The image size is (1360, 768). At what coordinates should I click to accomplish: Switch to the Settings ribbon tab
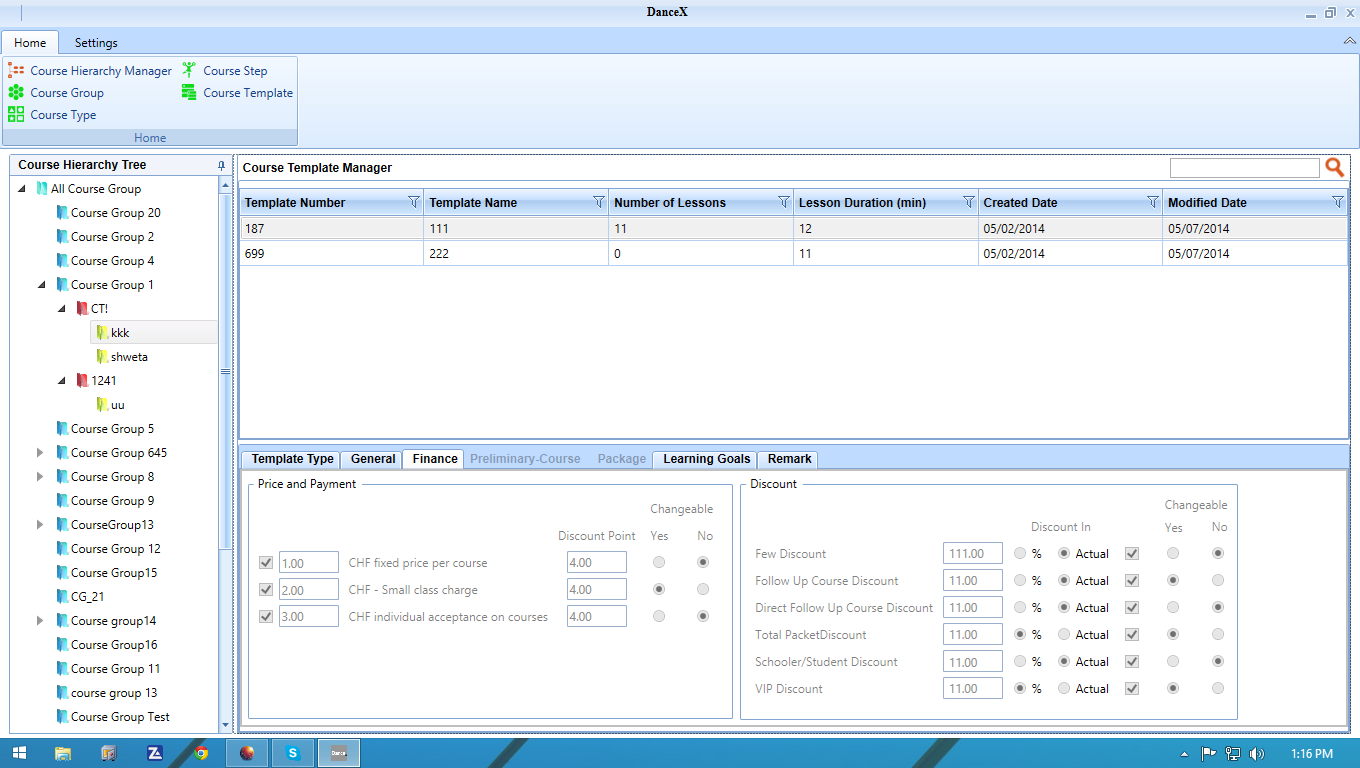96,43
